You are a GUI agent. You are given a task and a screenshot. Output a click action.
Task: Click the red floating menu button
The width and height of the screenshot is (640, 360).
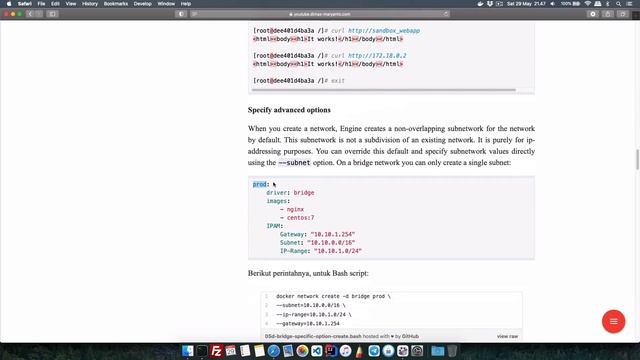613,321
